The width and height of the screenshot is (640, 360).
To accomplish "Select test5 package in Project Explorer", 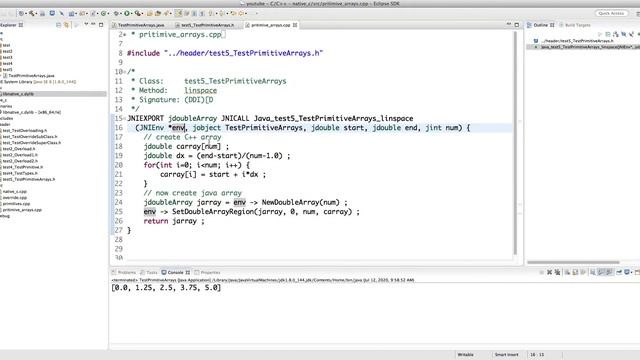I will click(x=7, y=69).
